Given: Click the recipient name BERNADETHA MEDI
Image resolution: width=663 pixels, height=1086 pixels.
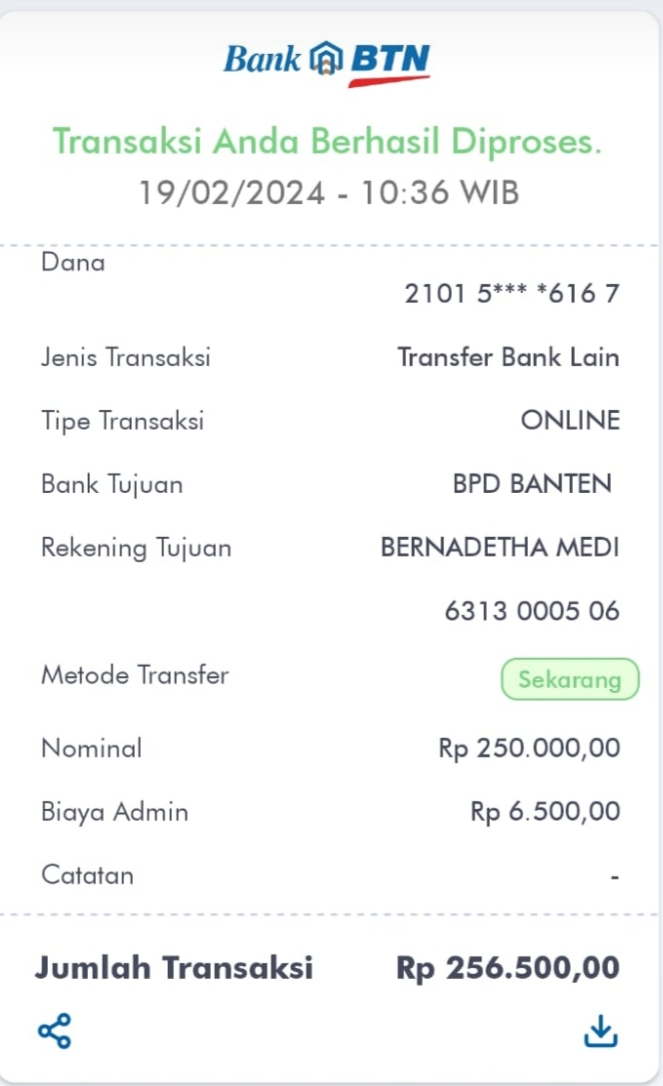Looking at the screenshot, I should [x=500, y=548].
